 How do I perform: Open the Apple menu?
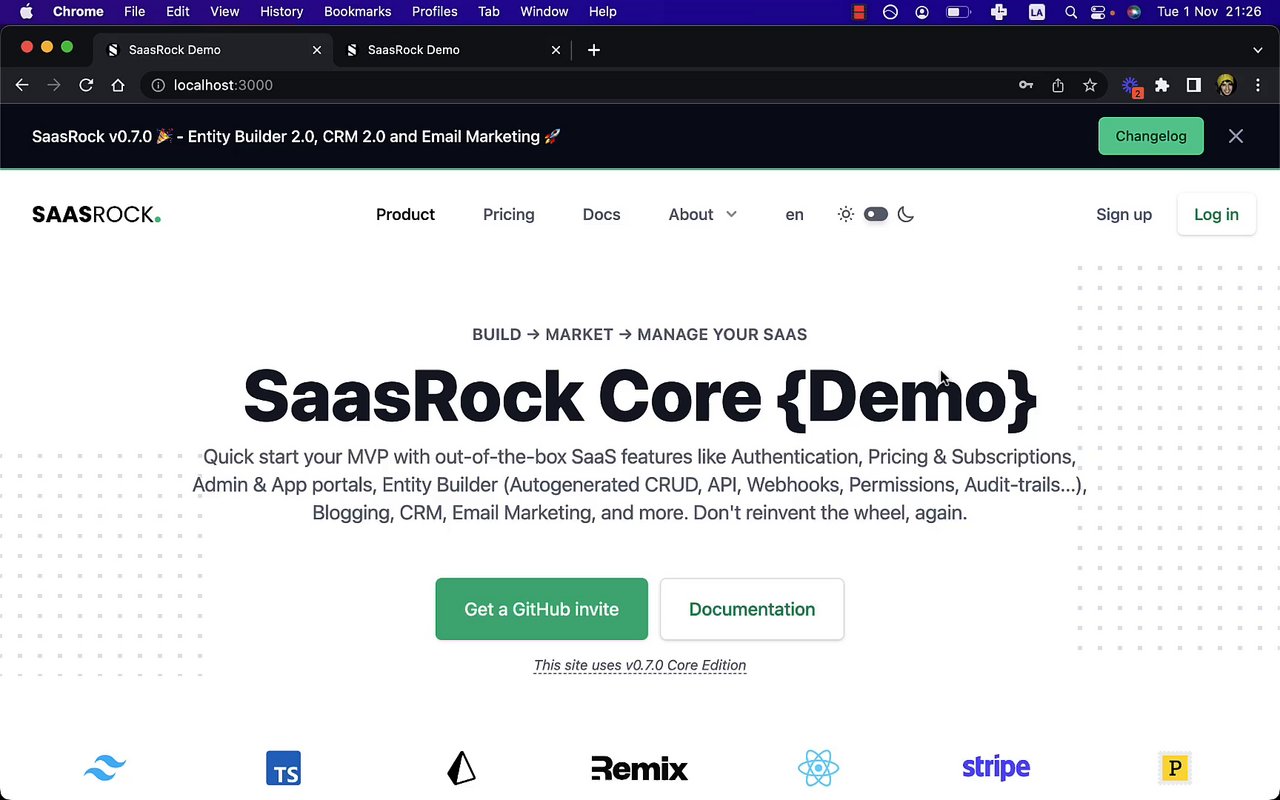(x=27, y=12)
